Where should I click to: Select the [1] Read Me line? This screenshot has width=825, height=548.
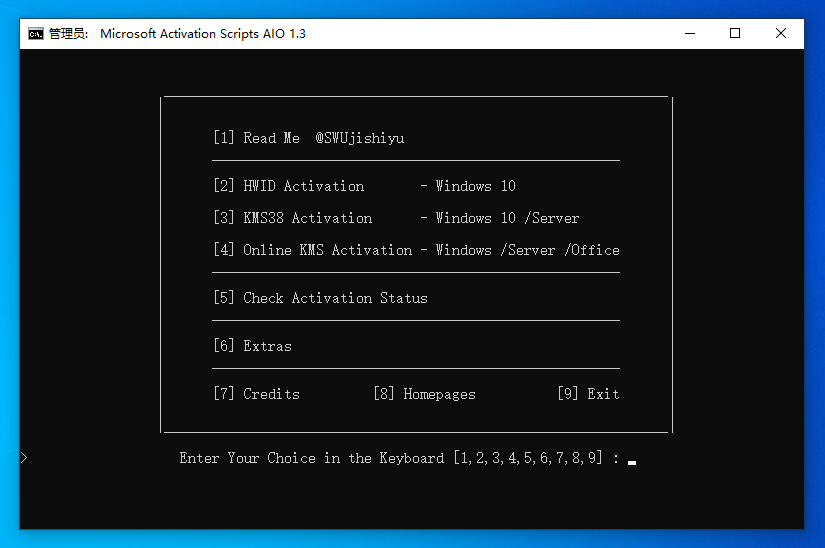pos(256,138)
